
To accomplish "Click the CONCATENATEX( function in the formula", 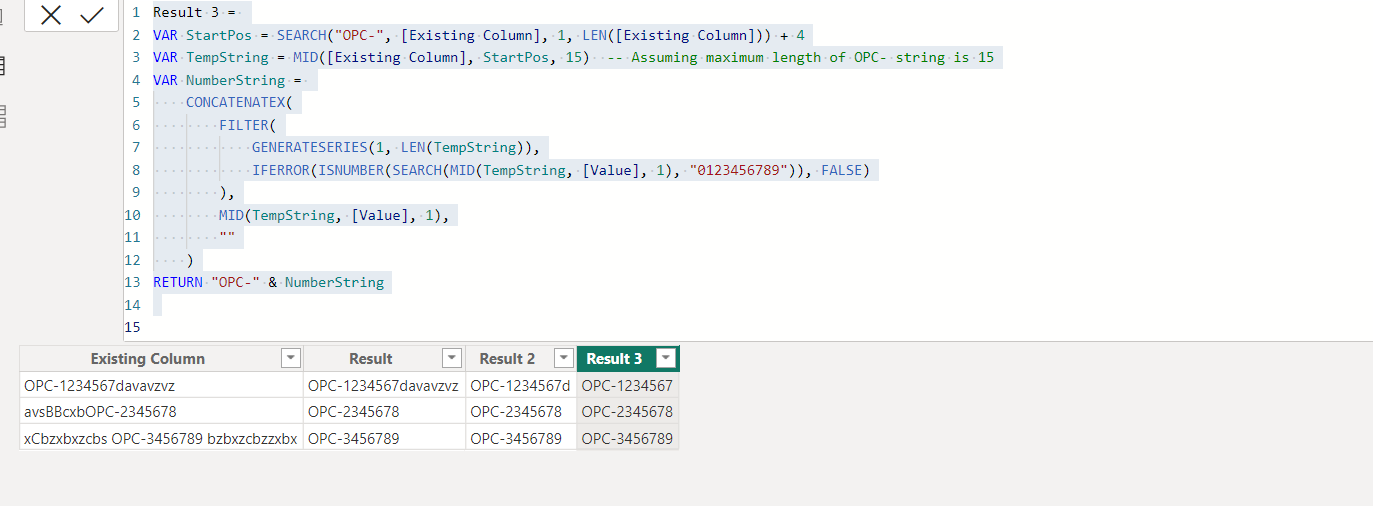I will coord(239,102).
